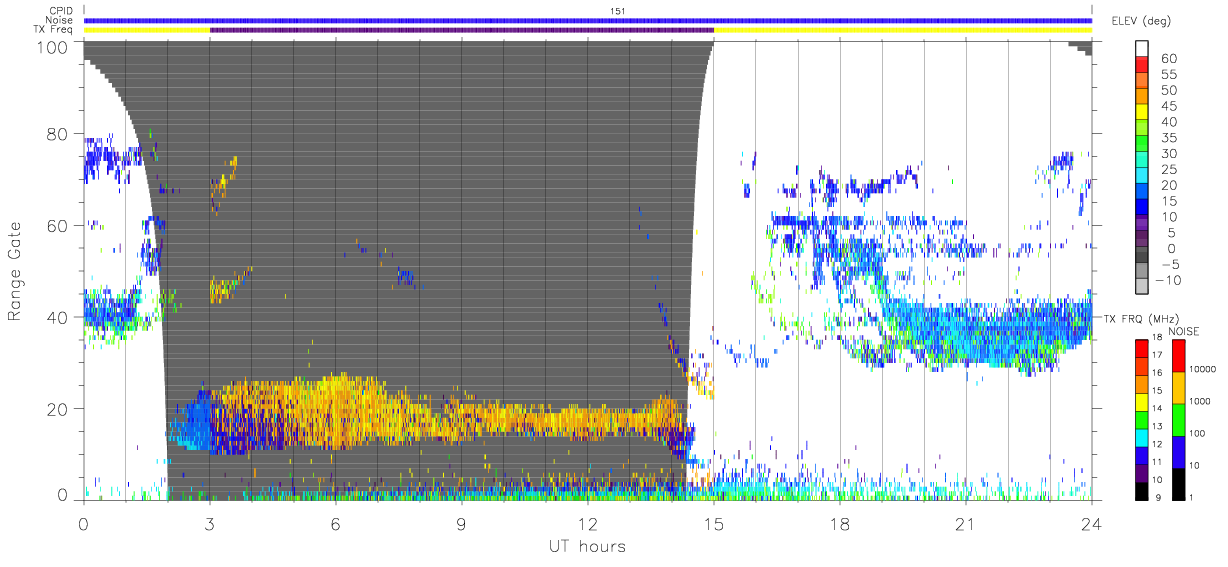Image resolution: width=1228 pixels, height=567 pixels.
Task: Click the left yellow segment of the TX Freq strip
Action: [147, 30]
